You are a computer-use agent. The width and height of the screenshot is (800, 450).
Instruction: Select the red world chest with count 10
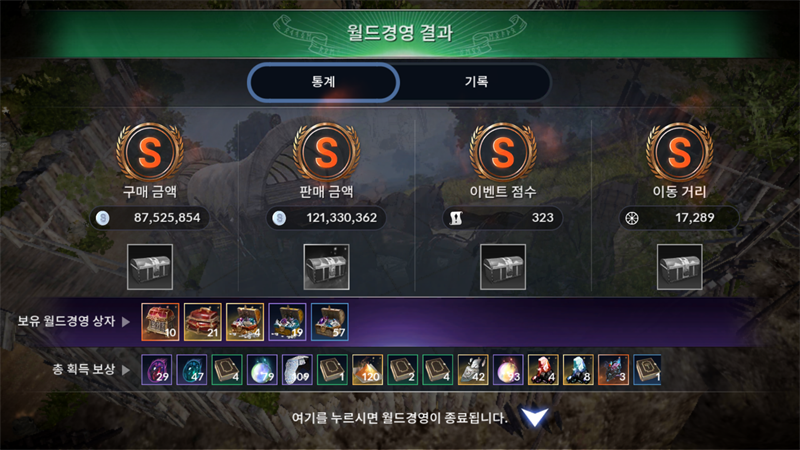[160, 322]
